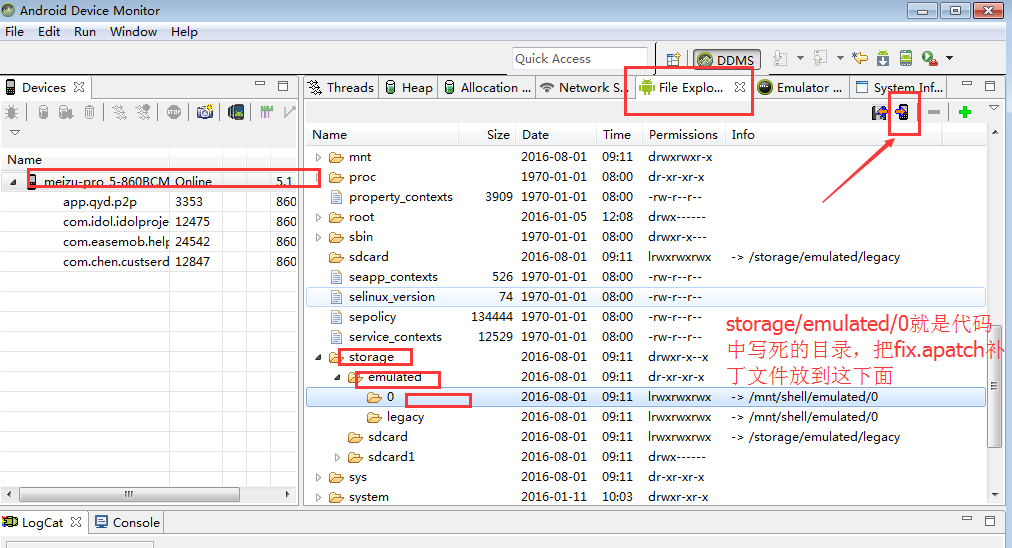
Task: Click the green plus New Folder icon
Action: coord(965,112)
